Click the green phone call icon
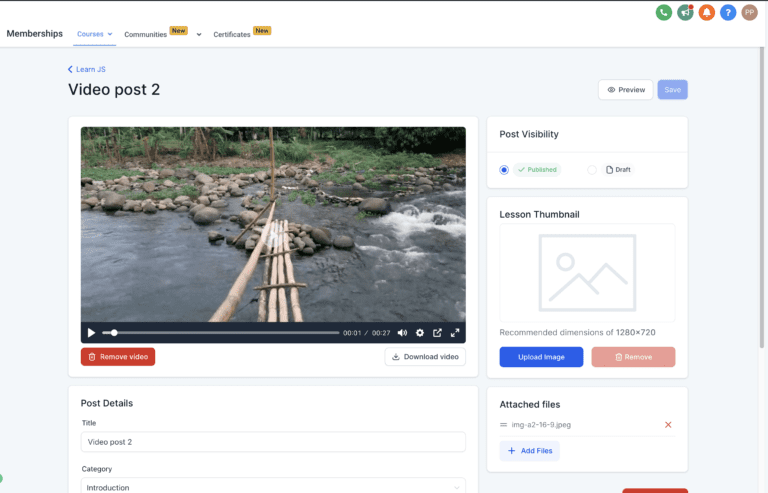Screen dimensions: 768x493 coord(664,12)
